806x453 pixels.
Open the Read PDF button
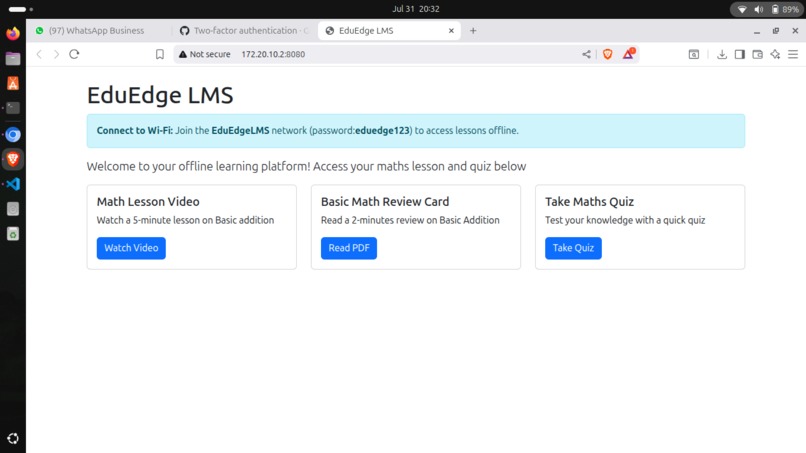[349, 248]
